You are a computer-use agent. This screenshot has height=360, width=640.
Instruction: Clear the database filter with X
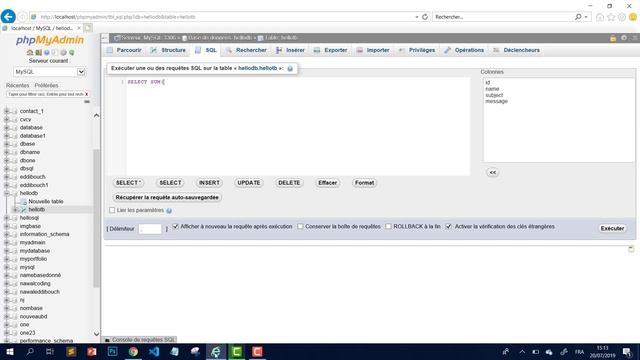click(x=87, y=94)
